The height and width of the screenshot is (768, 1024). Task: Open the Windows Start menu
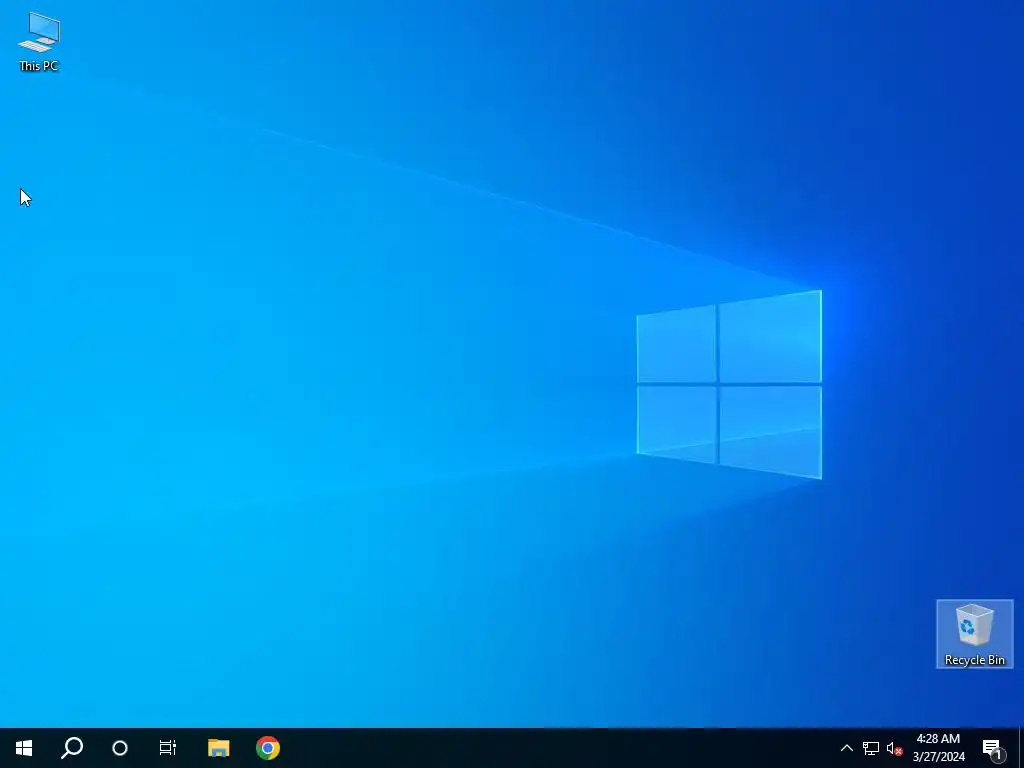coord(24,748)
